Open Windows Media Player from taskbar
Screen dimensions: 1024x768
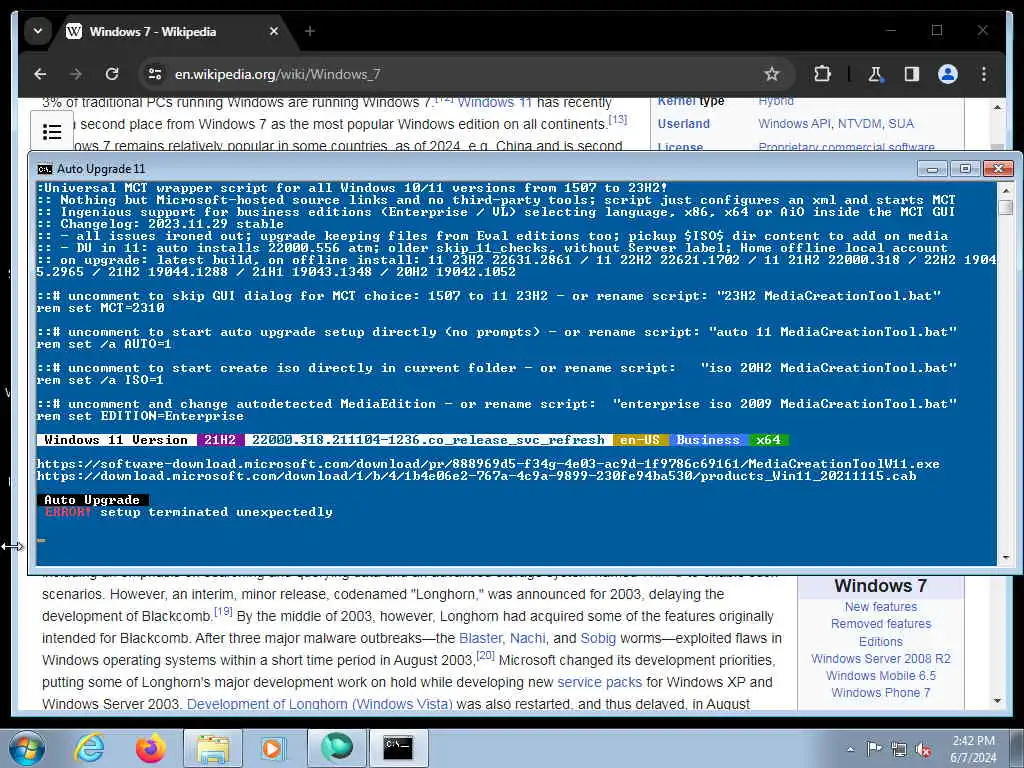click(x=272, y=748)
